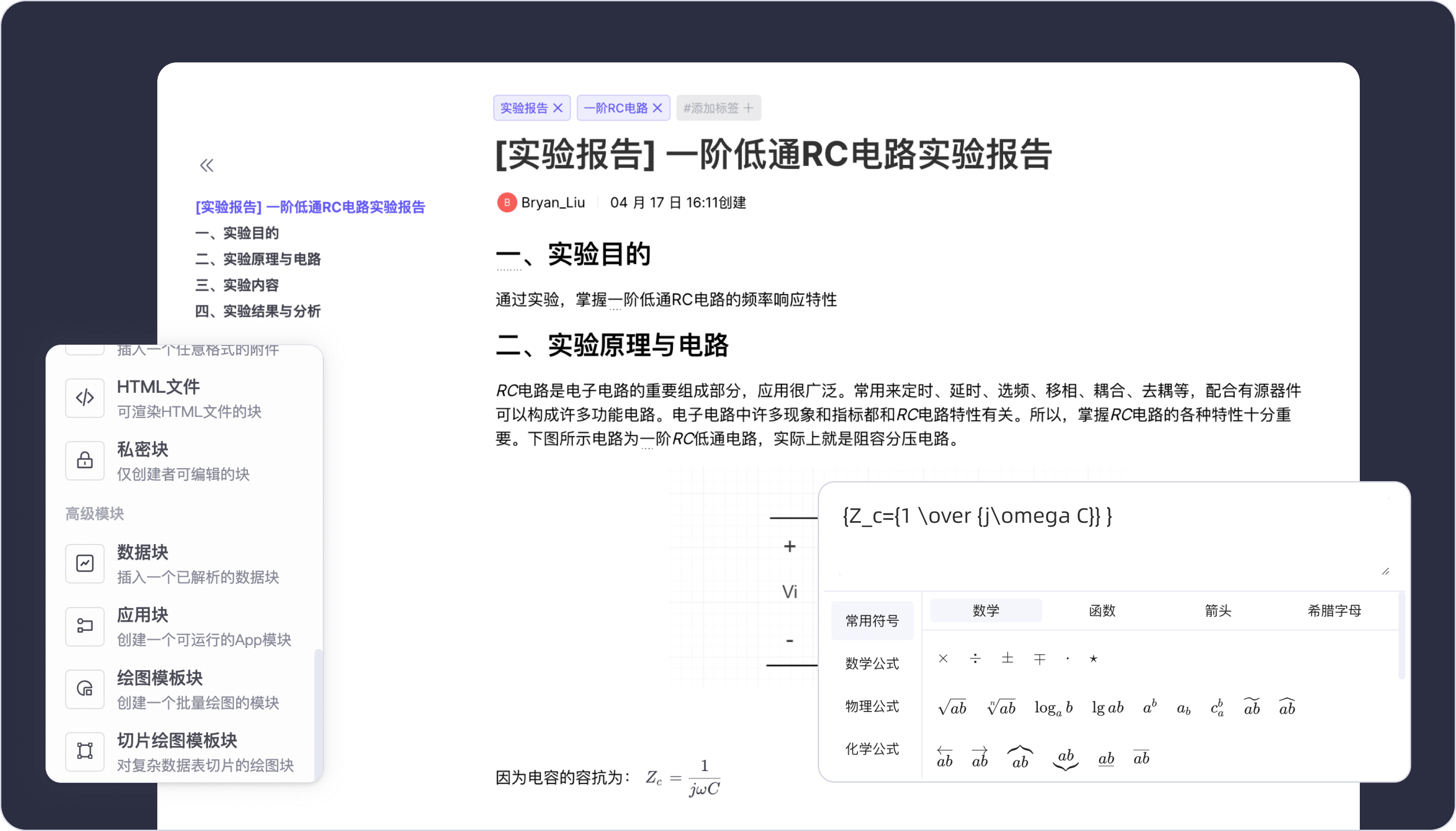The width and height of the screenshot is (1456, 831).
Task: Click the rendered Zc formula in document
Action: pos(683,778)
